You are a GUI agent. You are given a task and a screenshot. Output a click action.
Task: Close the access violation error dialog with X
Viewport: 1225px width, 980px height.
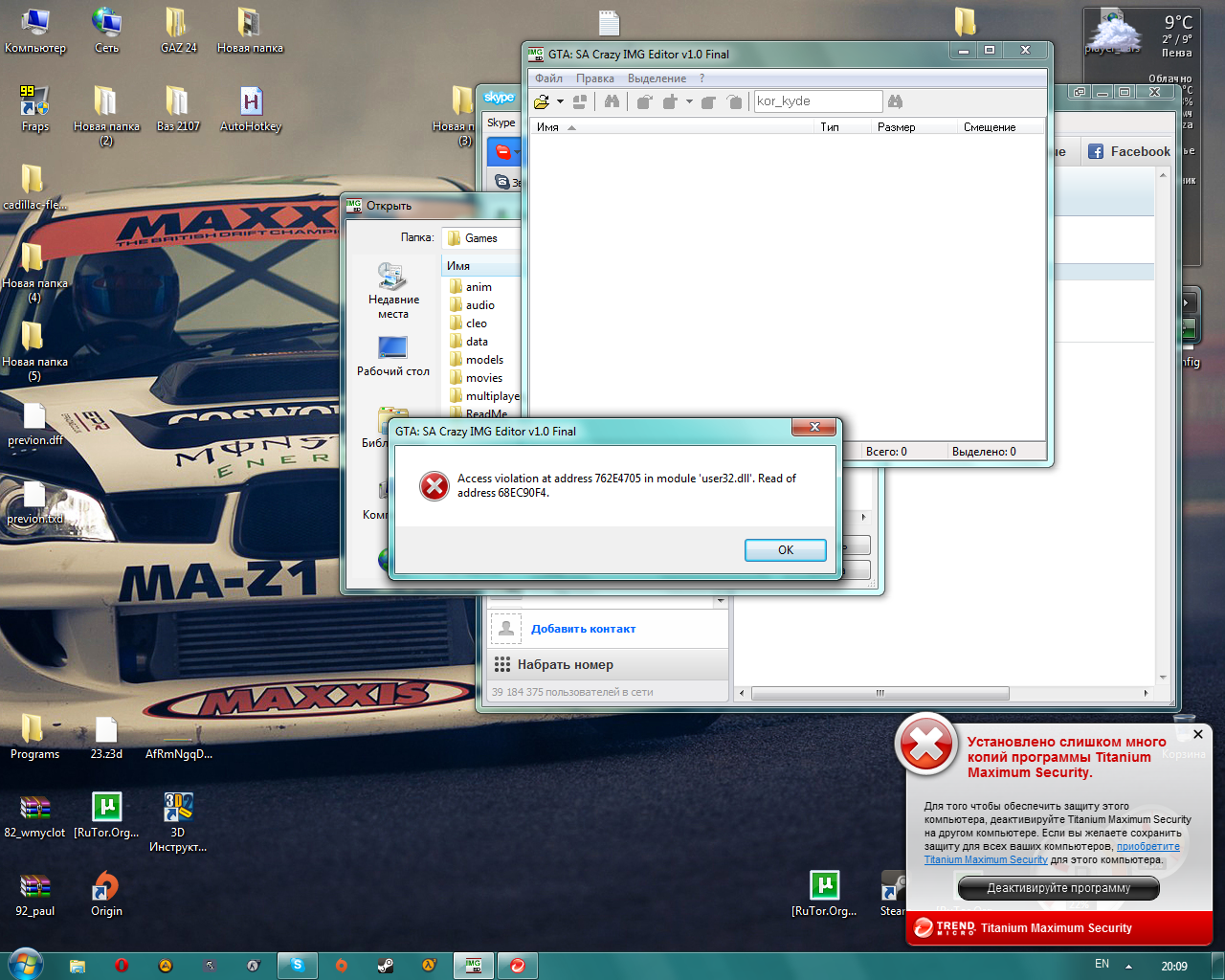point(814,427)
